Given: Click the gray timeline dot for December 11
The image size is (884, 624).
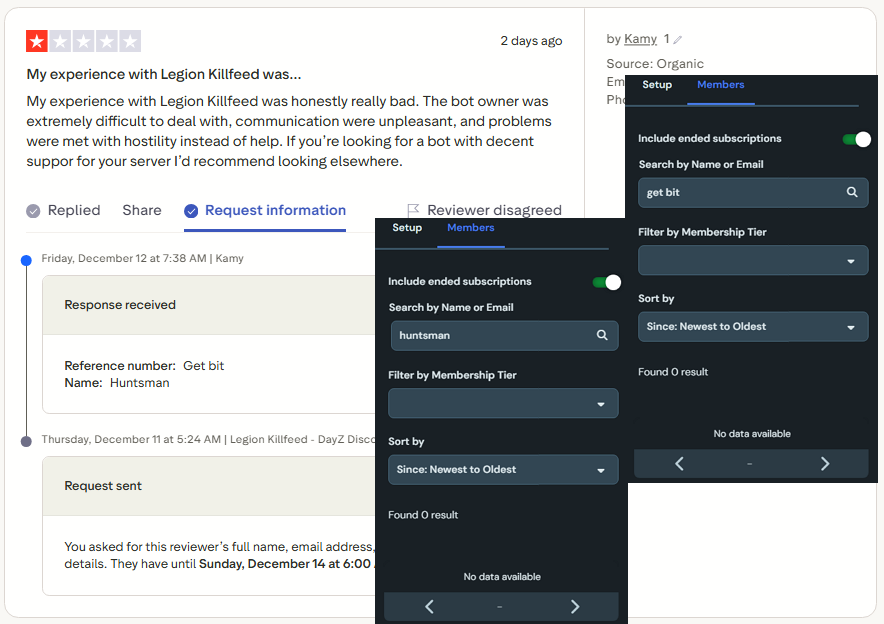Looking at the screenshot, I should tap(26, 441).
